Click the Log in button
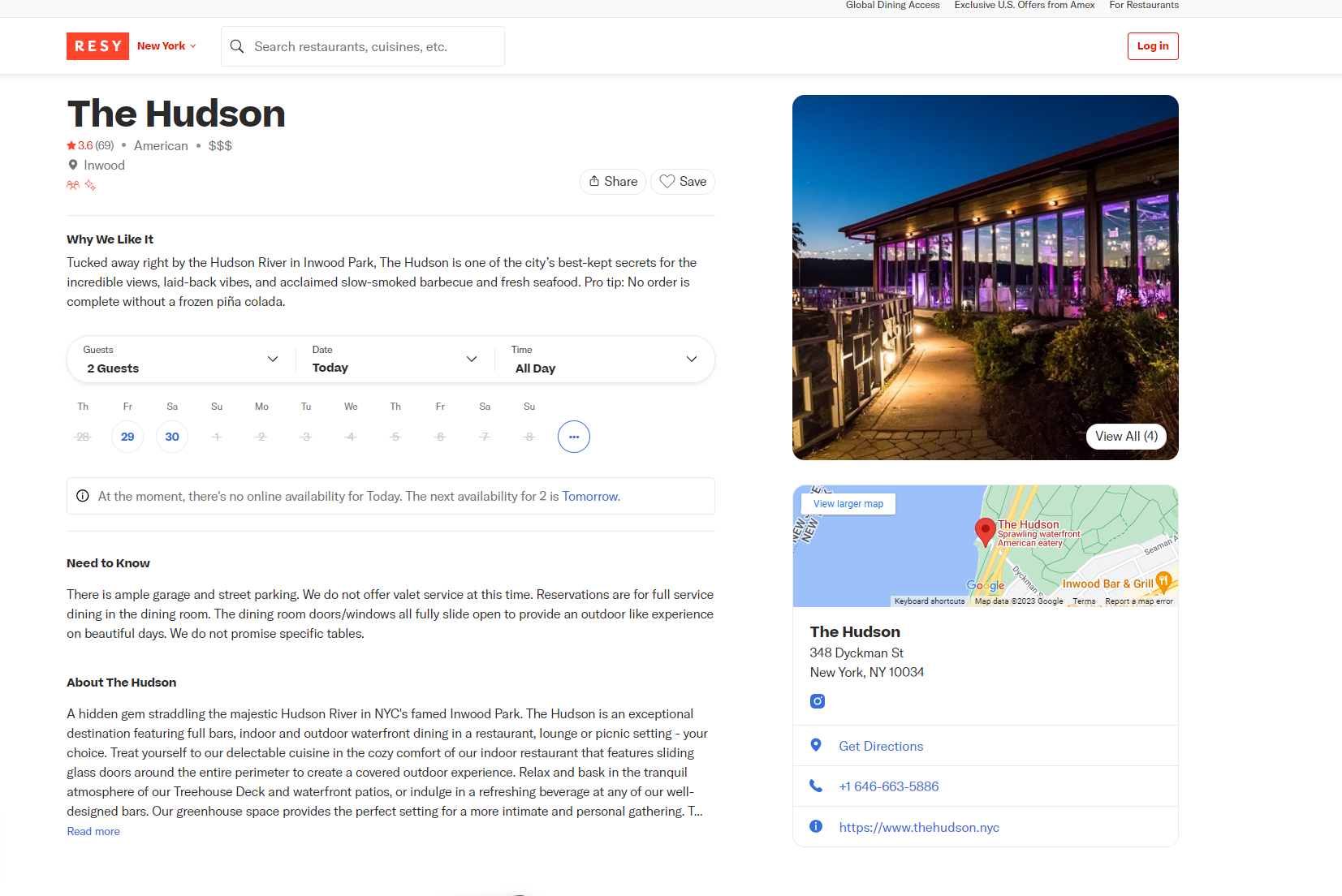1342x896 pixels. click(1153, 46)
